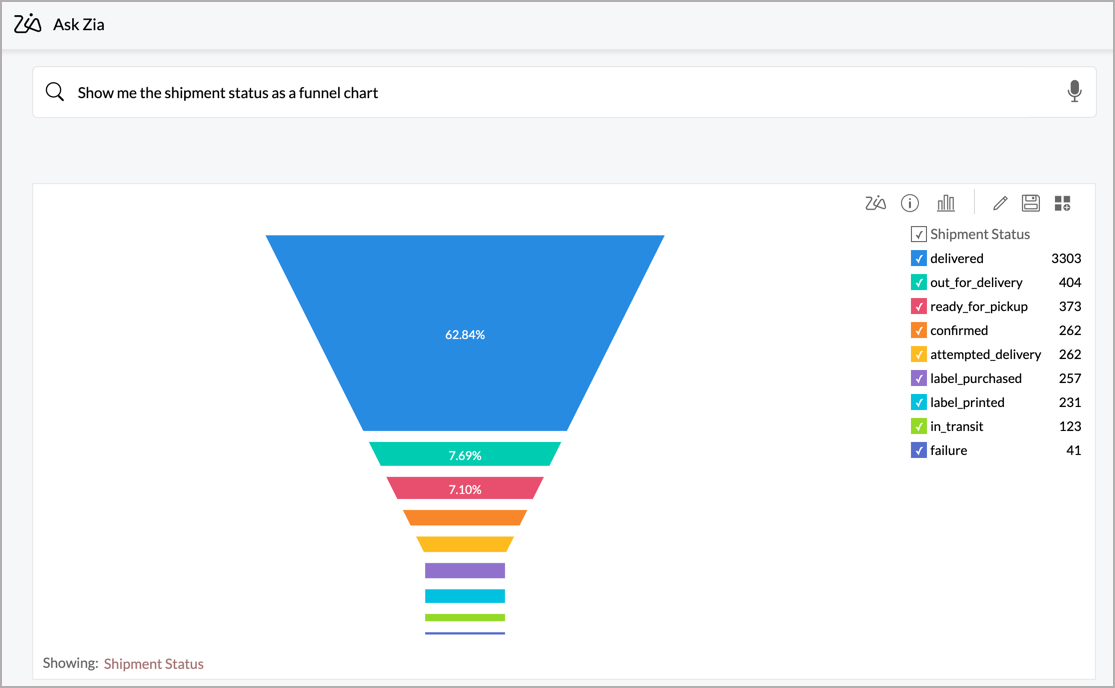Click the pencil edit icon
This screenshot has width=1115, height=688.
1000,203
